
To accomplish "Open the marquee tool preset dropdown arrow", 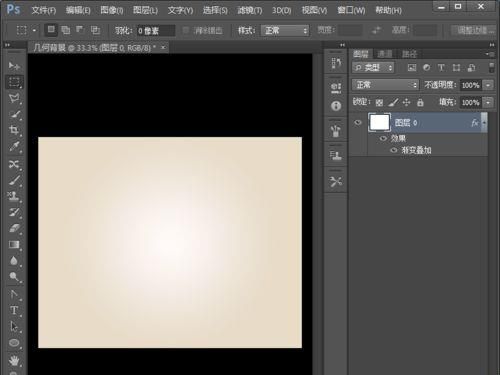I will point(34,30).
